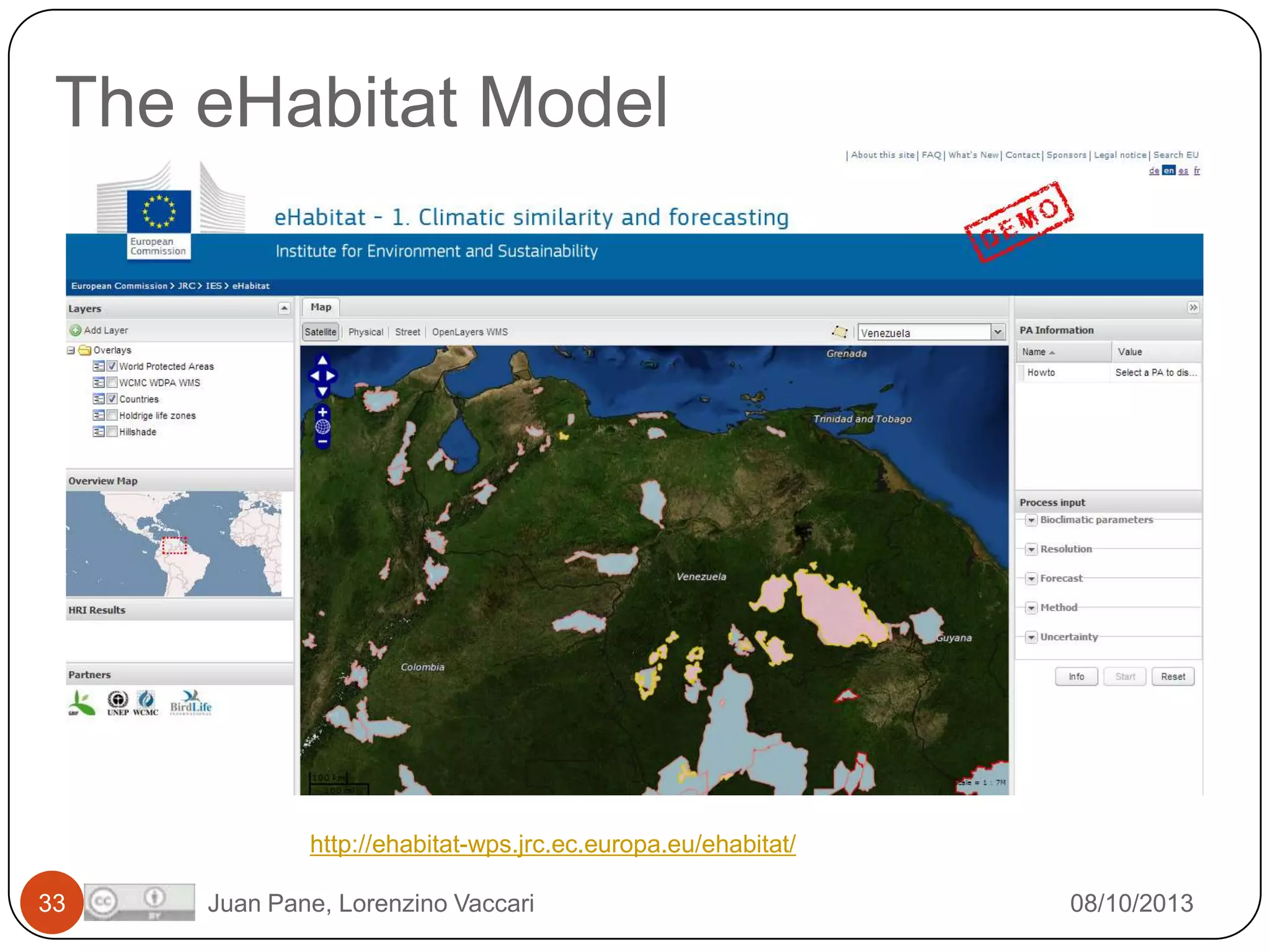The image size is (1270, 952).
Task: Click the WCMC partner logo
Action: 146,703
